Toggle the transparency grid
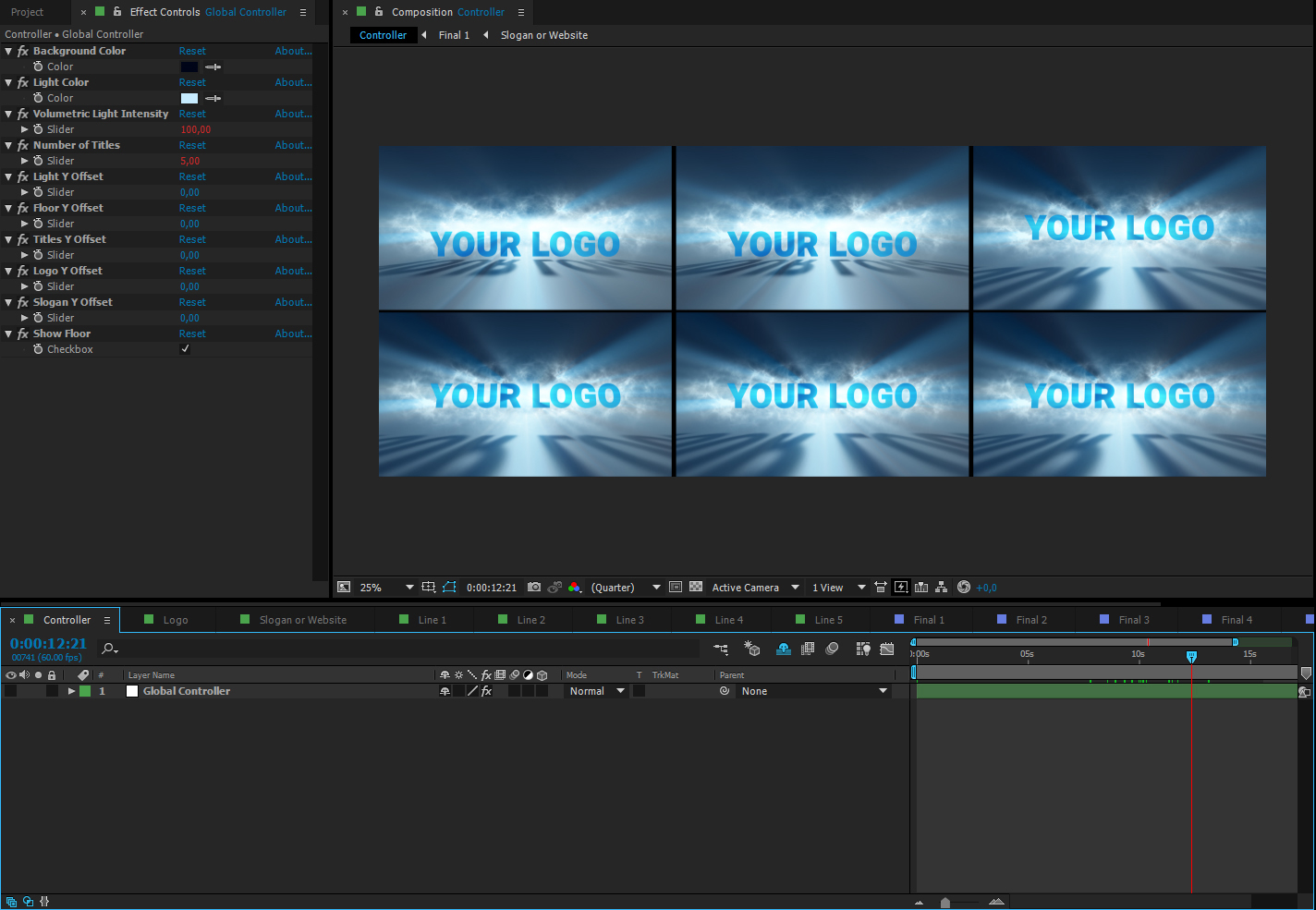1316x910 pixels. click(x=696, y=588)
